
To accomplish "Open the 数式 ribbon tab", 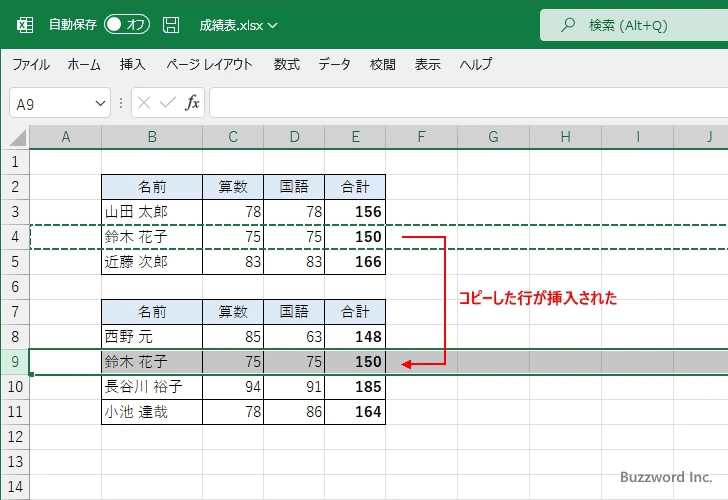I will click(x=286, y=64).
